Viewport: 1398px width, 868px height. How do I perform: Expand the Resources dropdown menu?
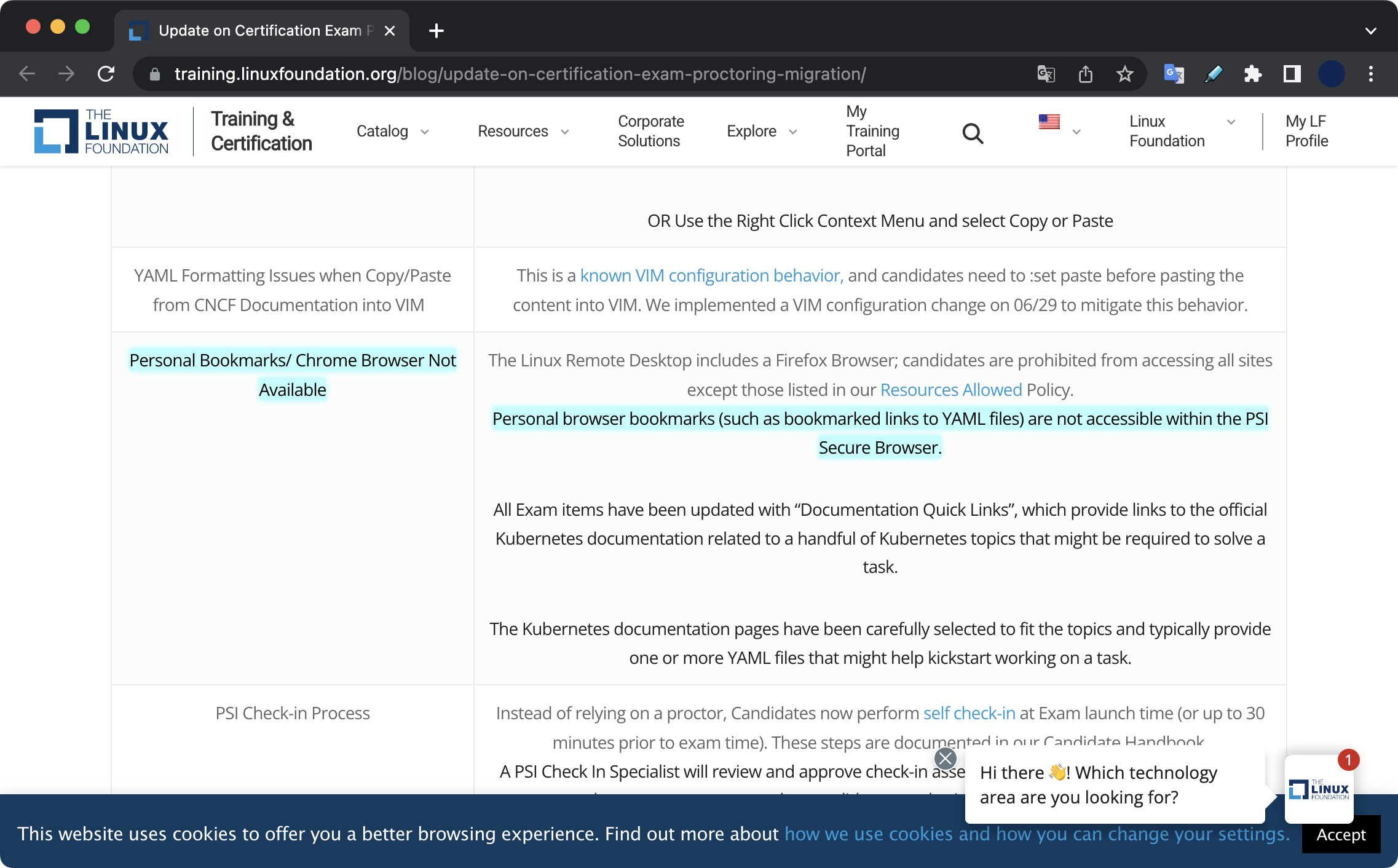(523, 131)
